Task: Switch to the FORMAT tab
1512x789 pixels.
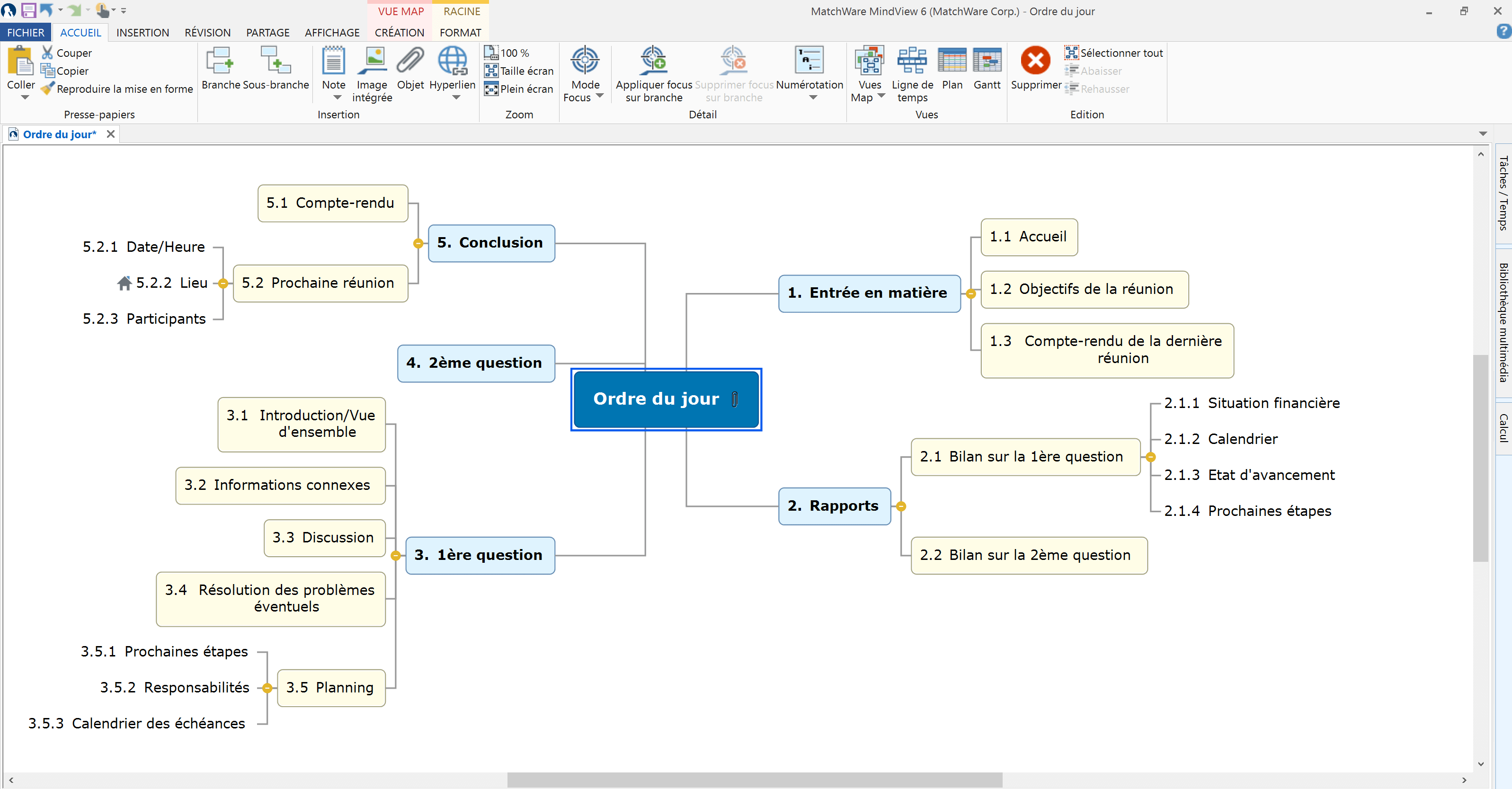Action: [460, 32]
